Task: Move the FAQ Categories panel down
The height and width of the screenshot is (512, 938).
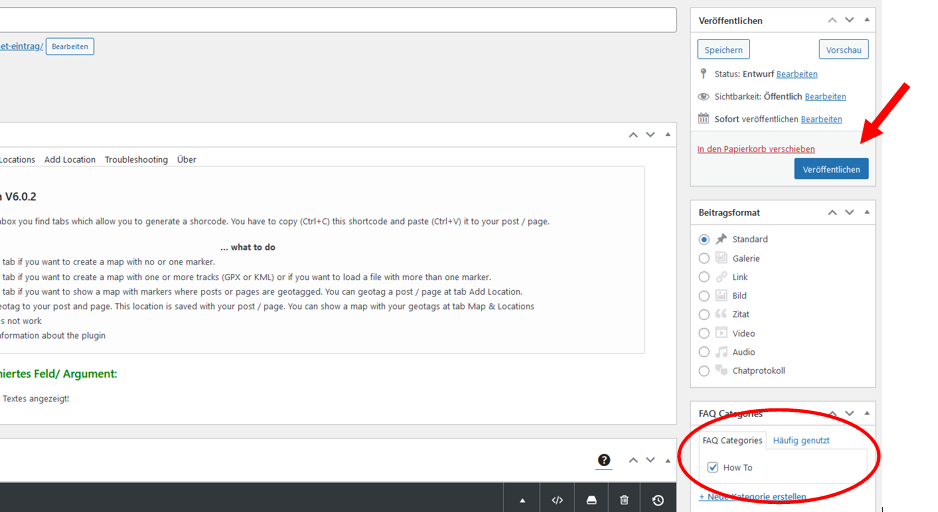Action: point(849,413)
